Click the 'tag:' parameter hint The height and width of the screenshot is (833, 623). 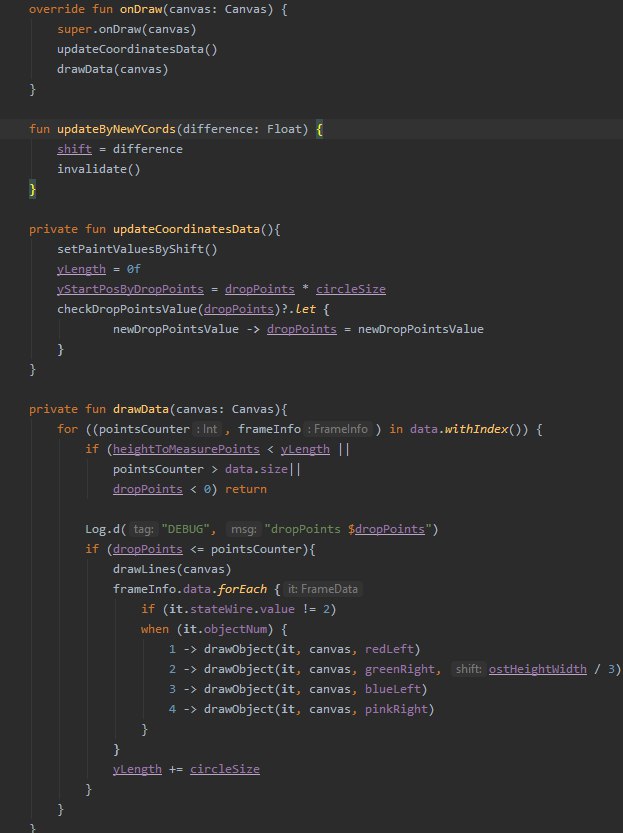143,529
